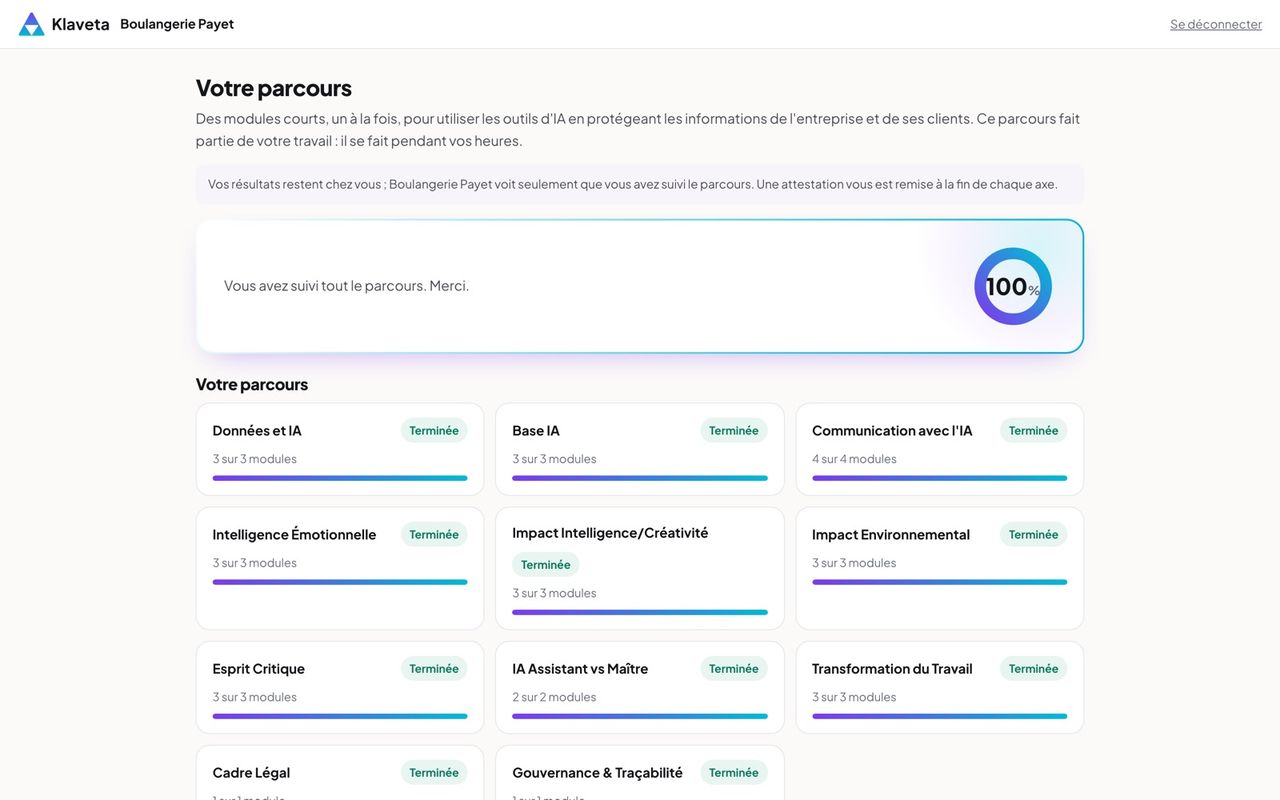Log out via Se déconnecter link
The image size is (1280, 800).
coord(1216,24)
